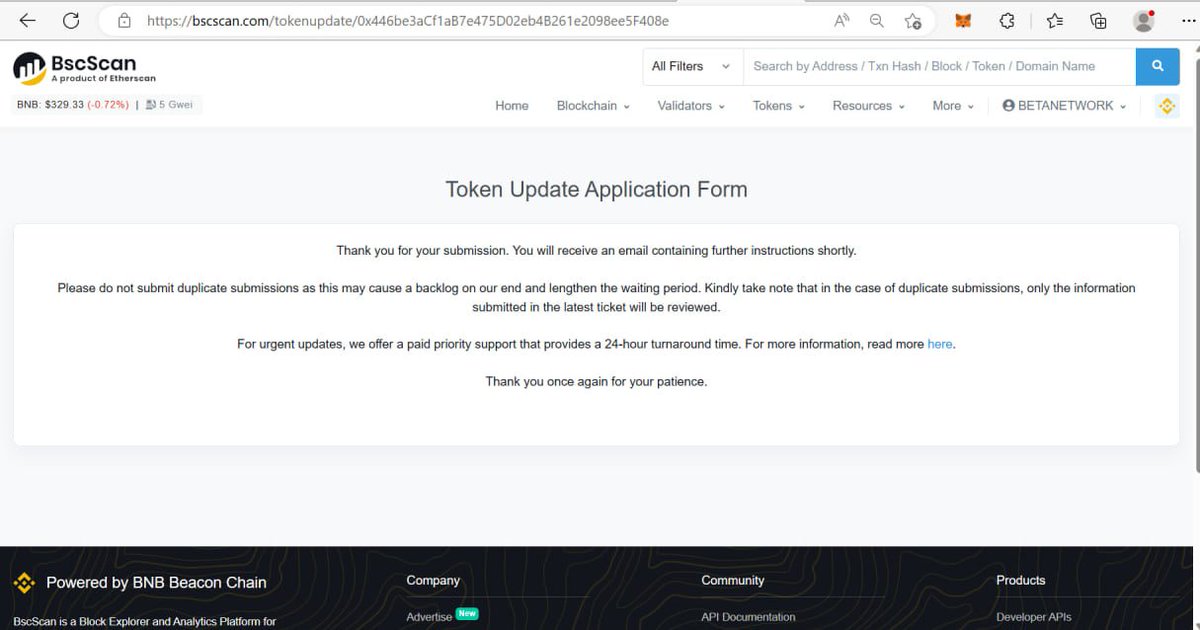The image size is (1200, 630).
Task: Open the BNB Beacon Chain footer logo
Action: click(x=23, y=582)
